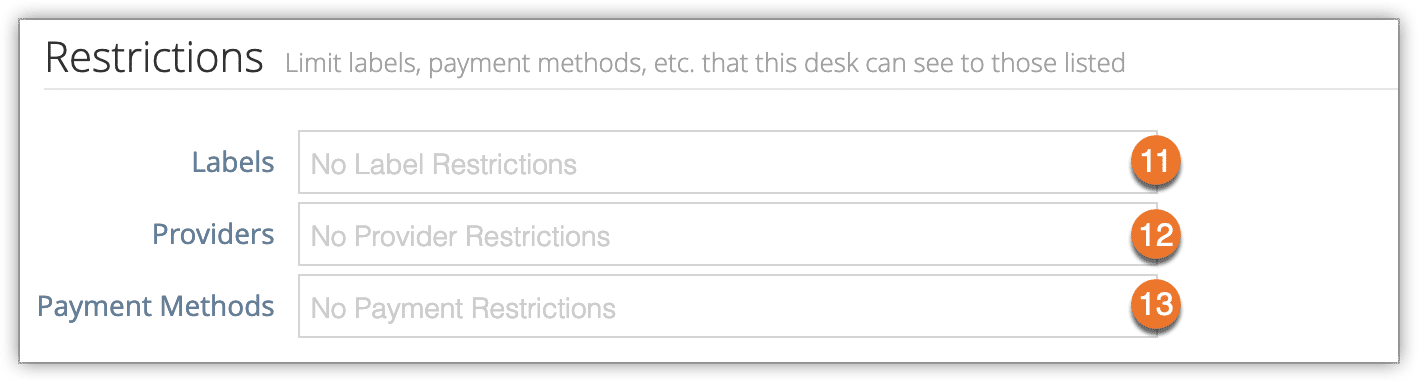
Task: Open the Payment Methods restrictions field
Action: click(x=727, y=306)
